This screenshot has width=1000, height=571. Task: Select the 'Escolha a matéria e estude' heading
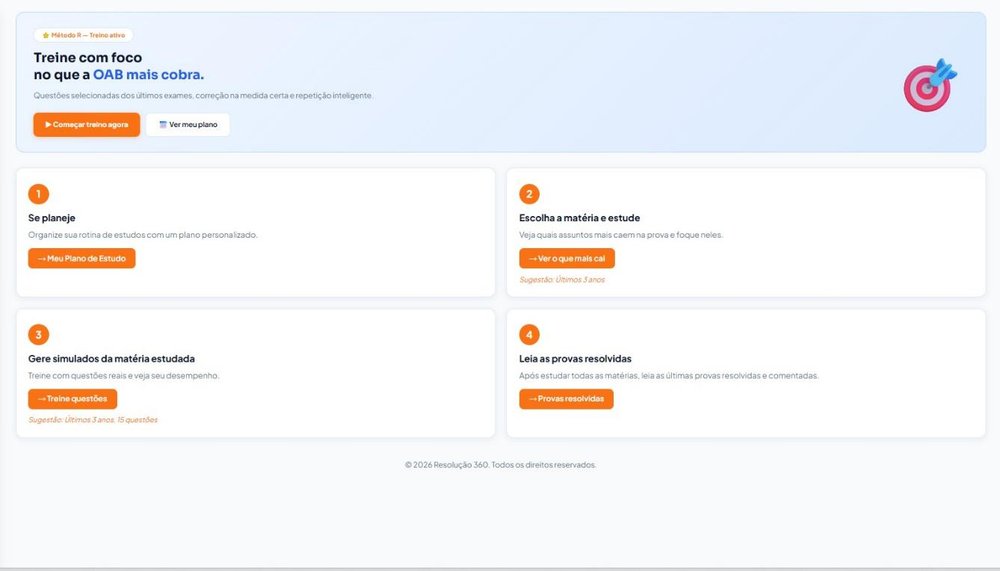pos(579,217)
